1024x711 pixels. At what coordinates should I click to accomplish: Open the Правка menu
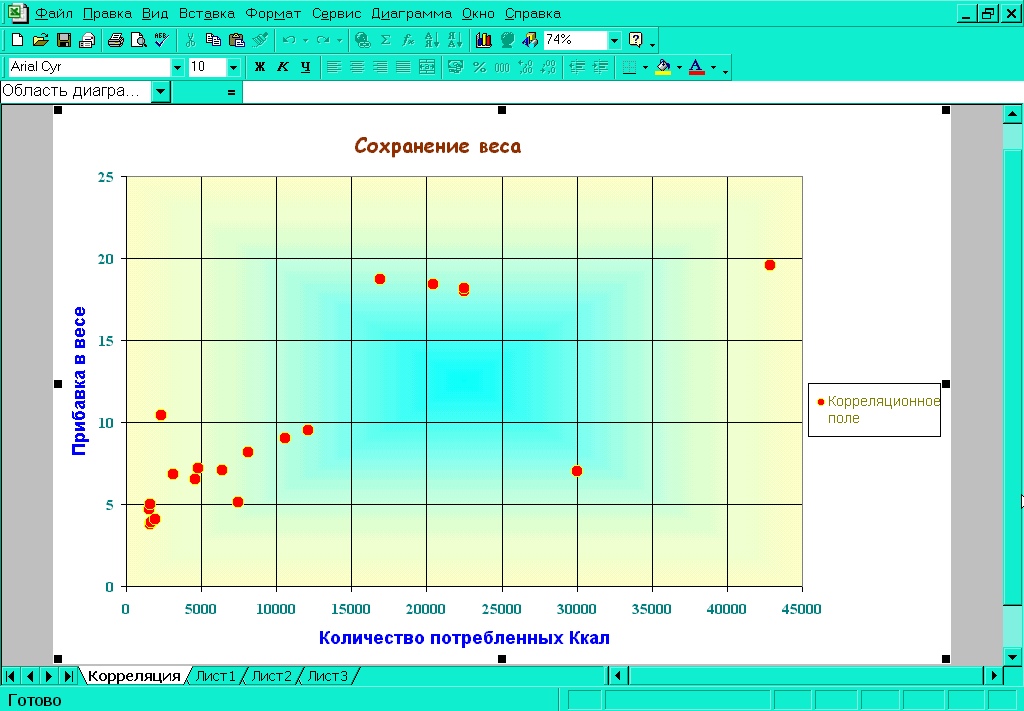107,13
